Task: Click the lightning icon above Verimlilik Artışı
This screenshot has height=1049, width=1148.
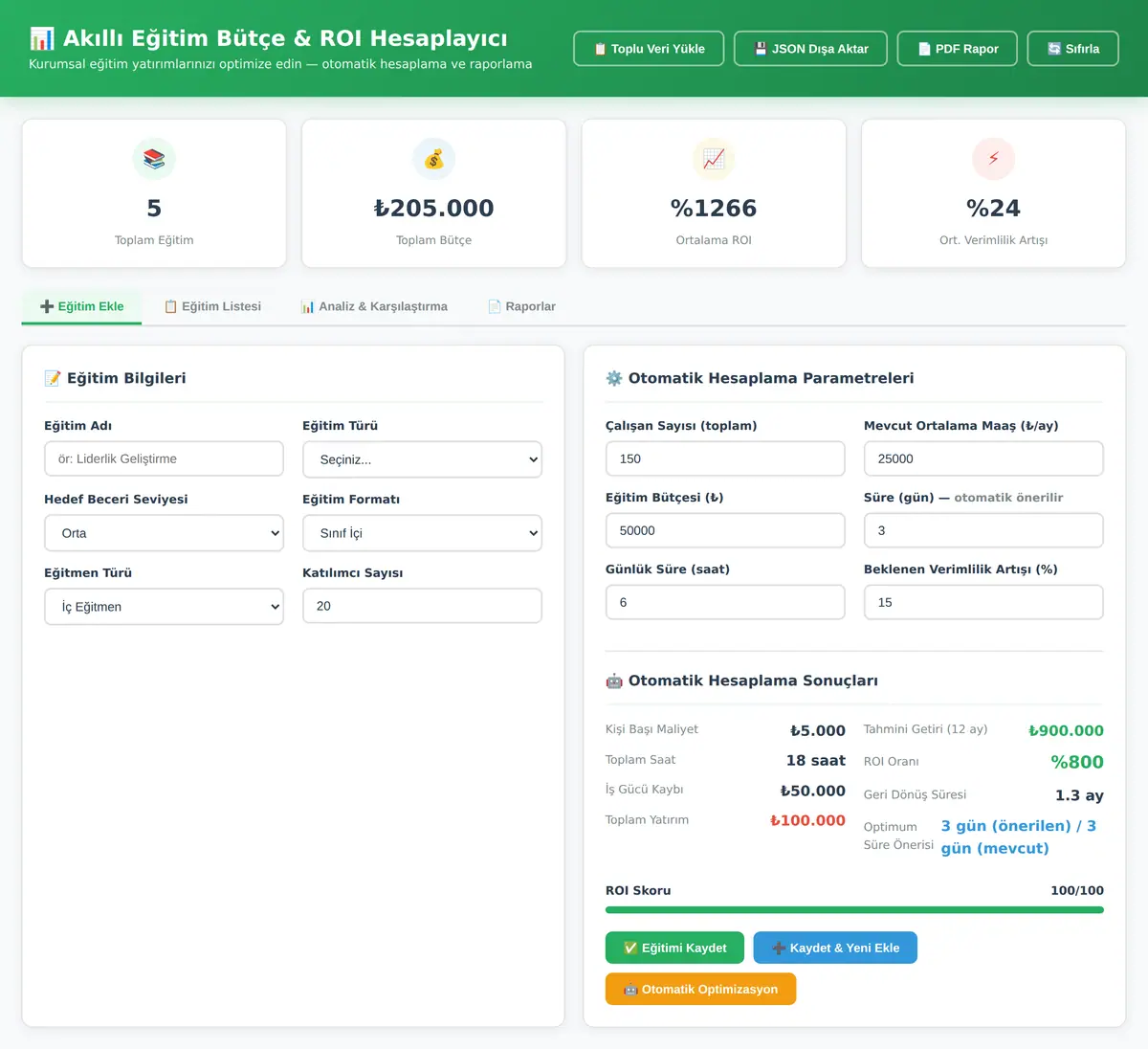Action: point(994,159)
